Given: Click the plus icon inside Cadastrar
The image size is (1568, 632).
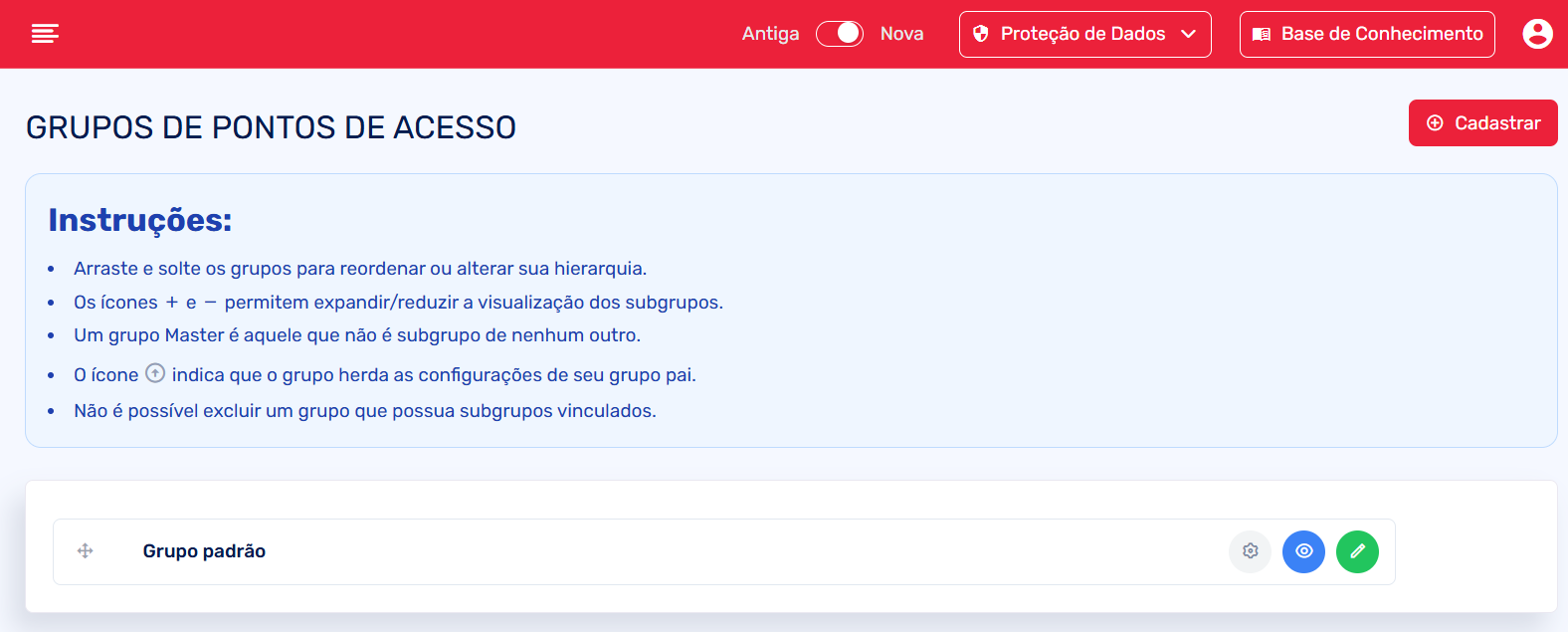Looking at the screenshot, I should pos(1435,123).
